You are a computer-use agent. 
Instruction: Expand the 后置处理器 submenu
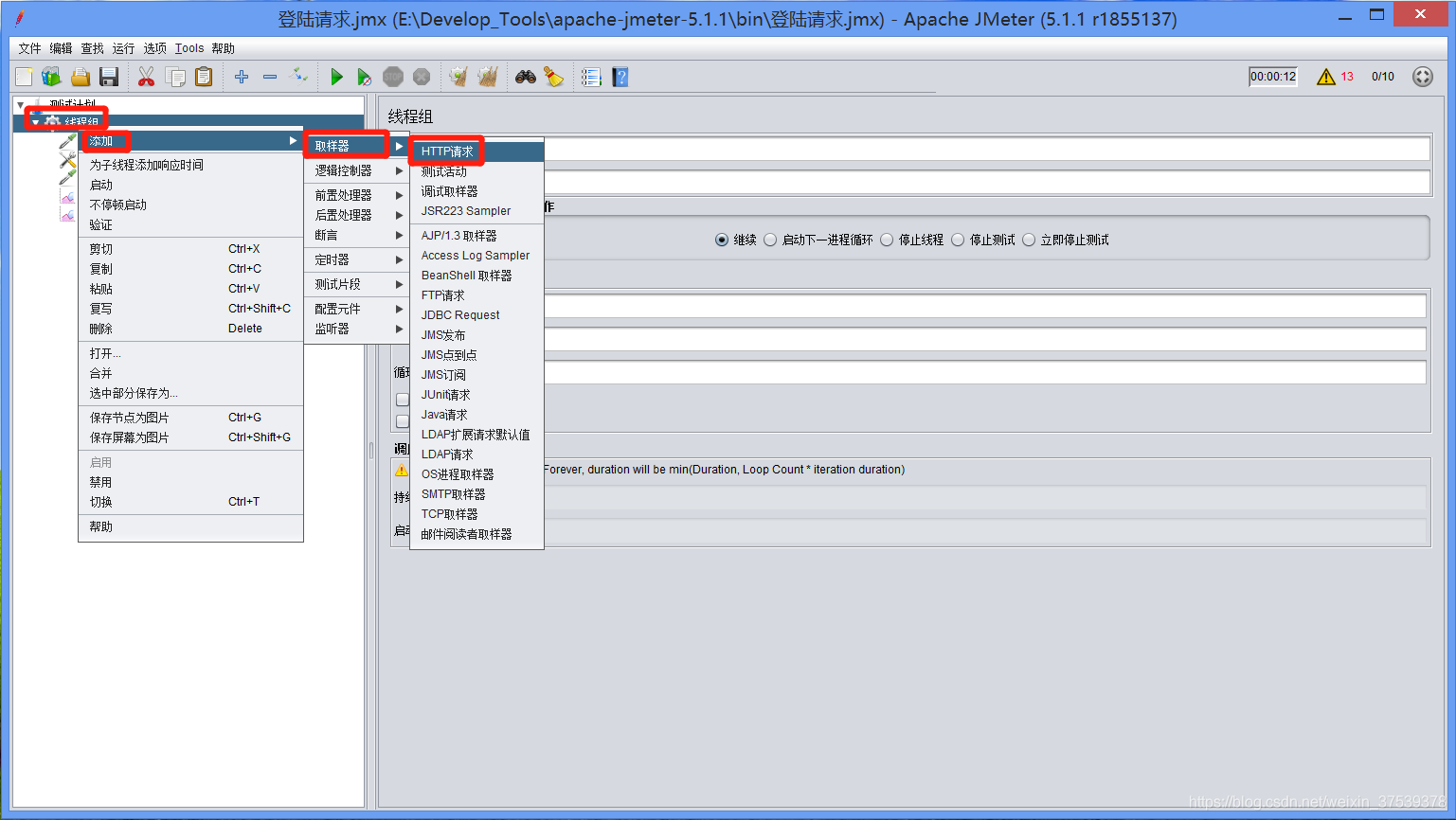[x=359, y=215]
